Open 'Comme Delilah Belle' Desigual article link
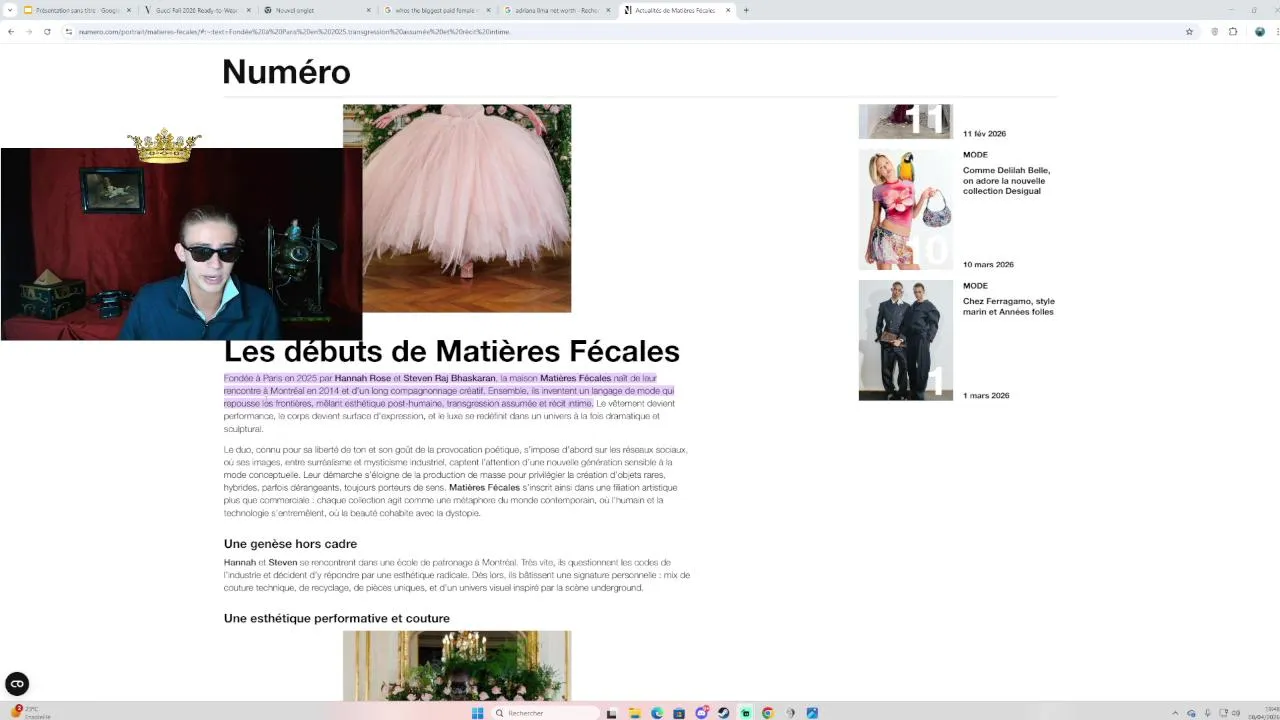The height and width of the screenshot is (720, 1280). (1007, 180)
